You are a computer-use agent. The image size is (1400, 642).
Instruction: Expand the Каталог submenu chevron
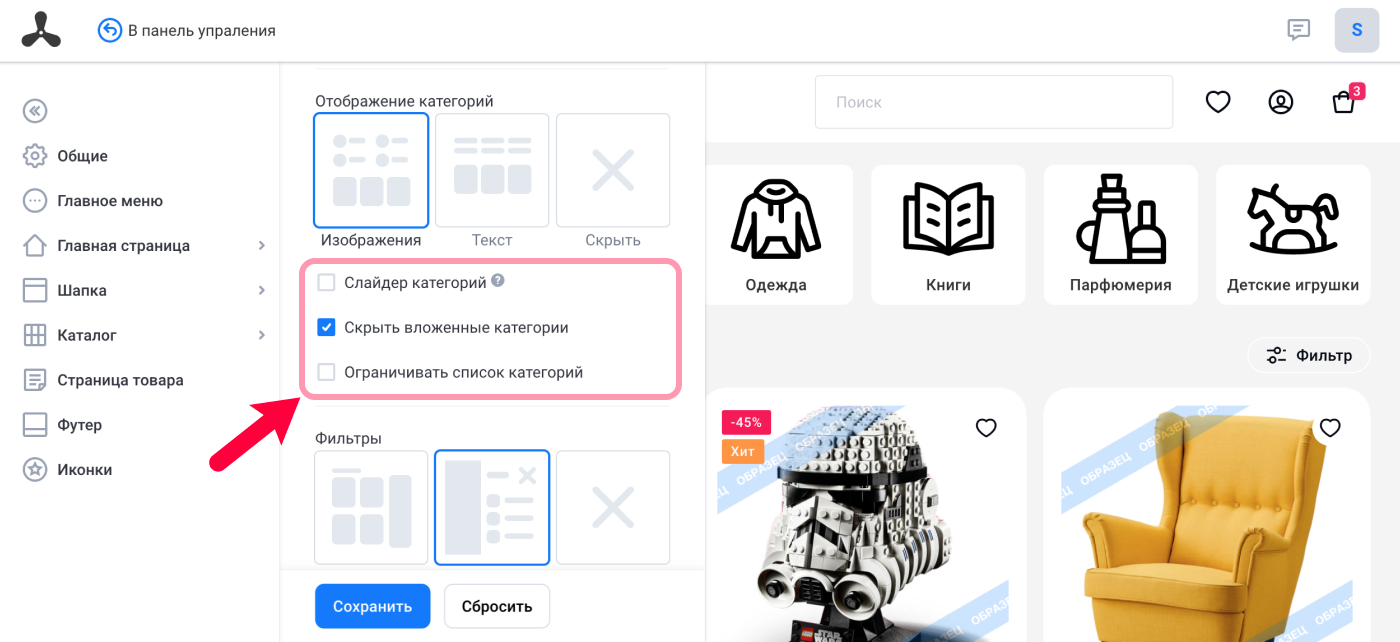click(262, 335)
